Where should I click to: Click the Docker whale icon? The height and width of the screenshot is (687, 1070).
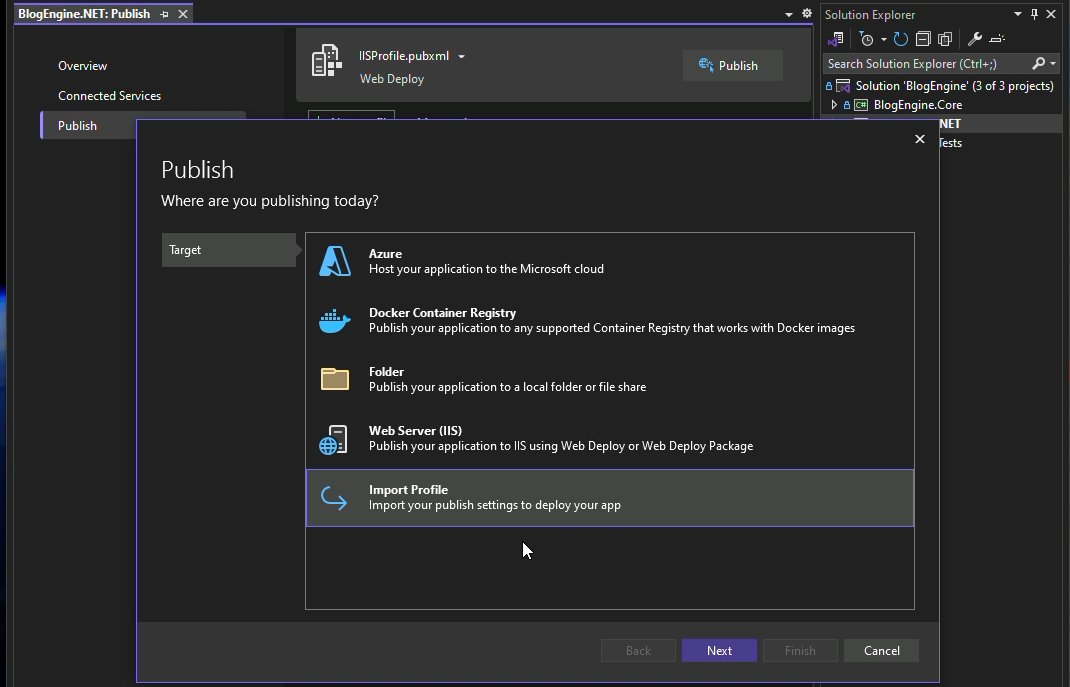pos(335,321)
